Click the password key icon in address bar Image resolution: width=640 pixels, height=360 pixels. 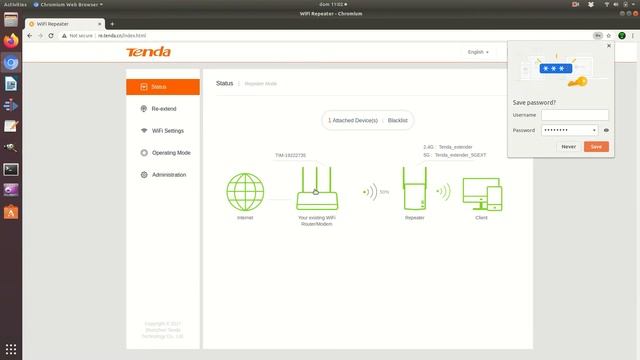coord(598,36)
